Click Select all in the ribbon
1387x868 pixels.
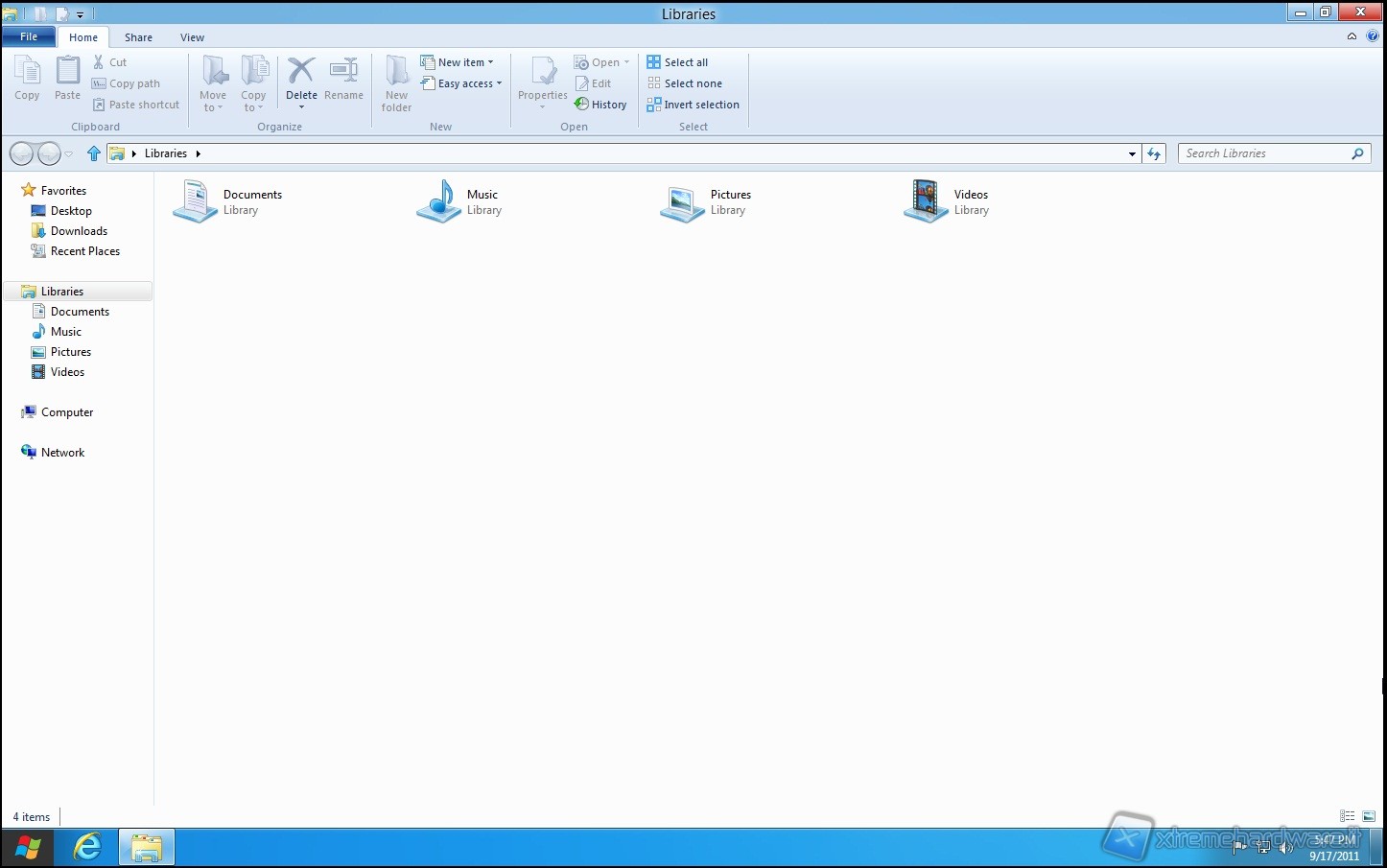[x=677, y=62]
